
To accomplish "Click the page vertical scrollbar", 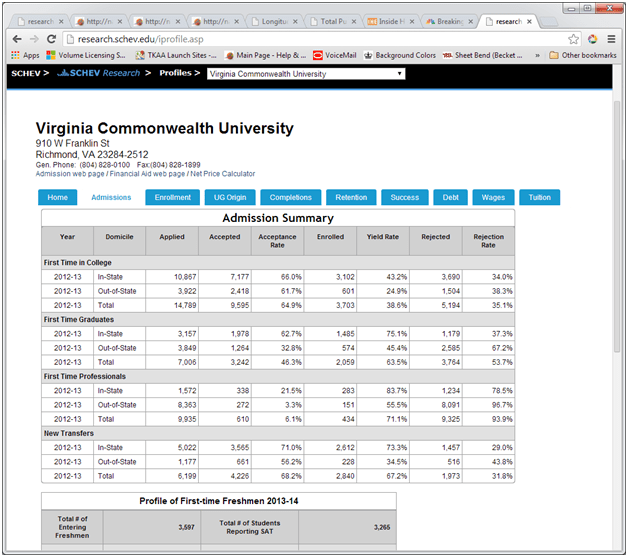I will tap(617, 300).
